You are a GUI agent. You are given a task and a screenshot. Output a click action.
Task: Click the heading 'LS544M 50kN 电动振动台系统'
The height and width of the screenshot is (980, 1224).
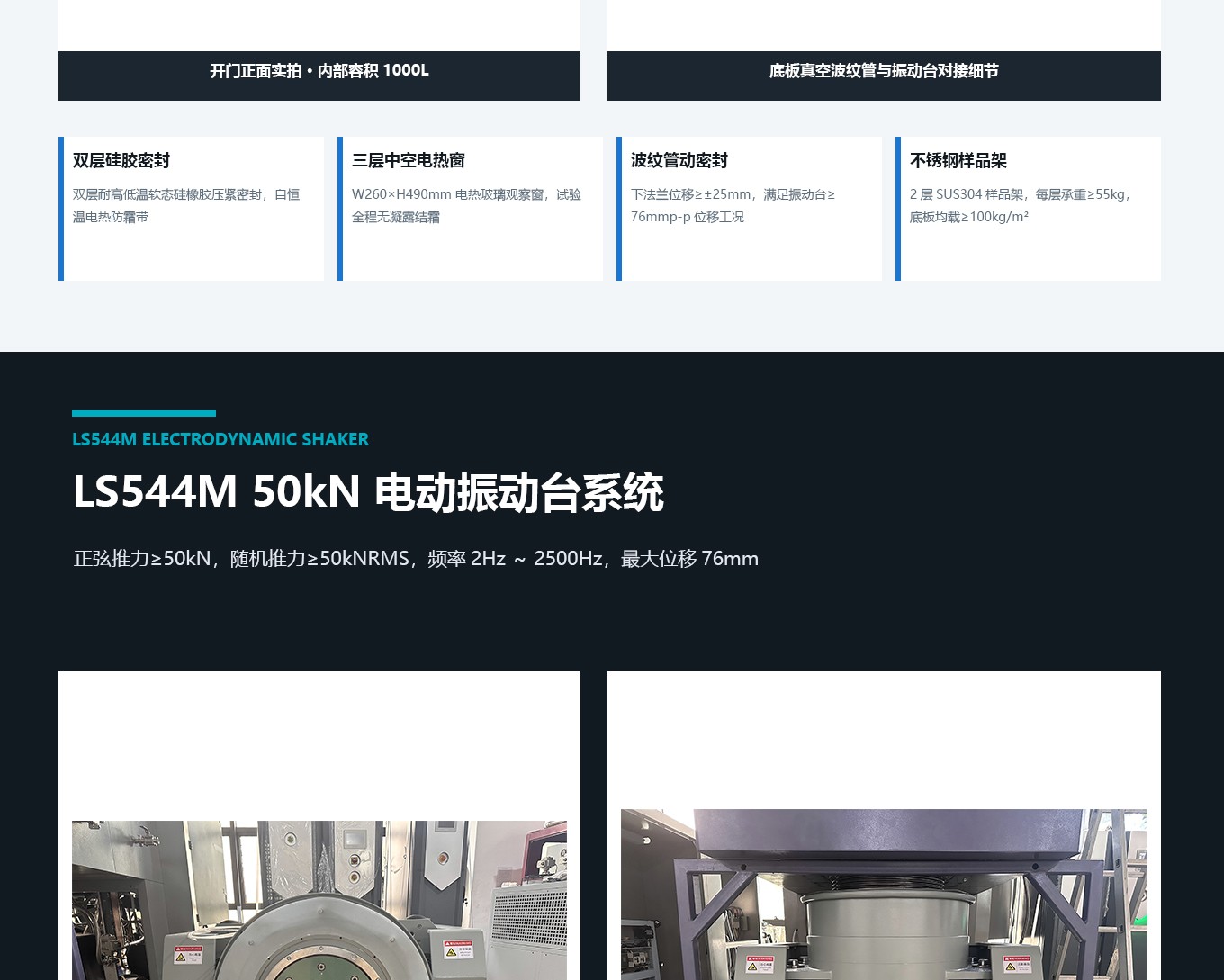coord(368,492)
